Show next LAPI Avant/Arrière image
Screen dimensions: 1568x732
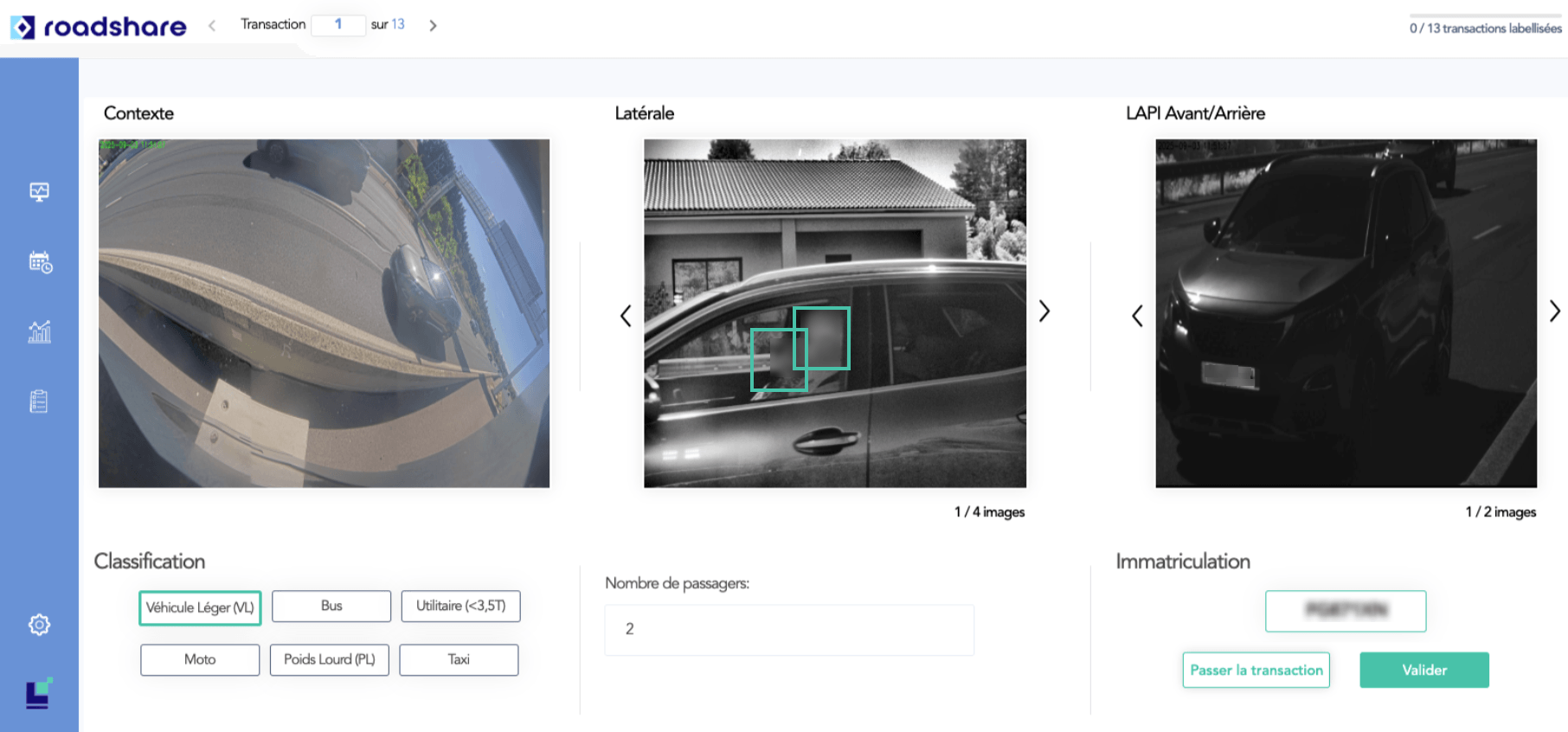click(1554, 311)
